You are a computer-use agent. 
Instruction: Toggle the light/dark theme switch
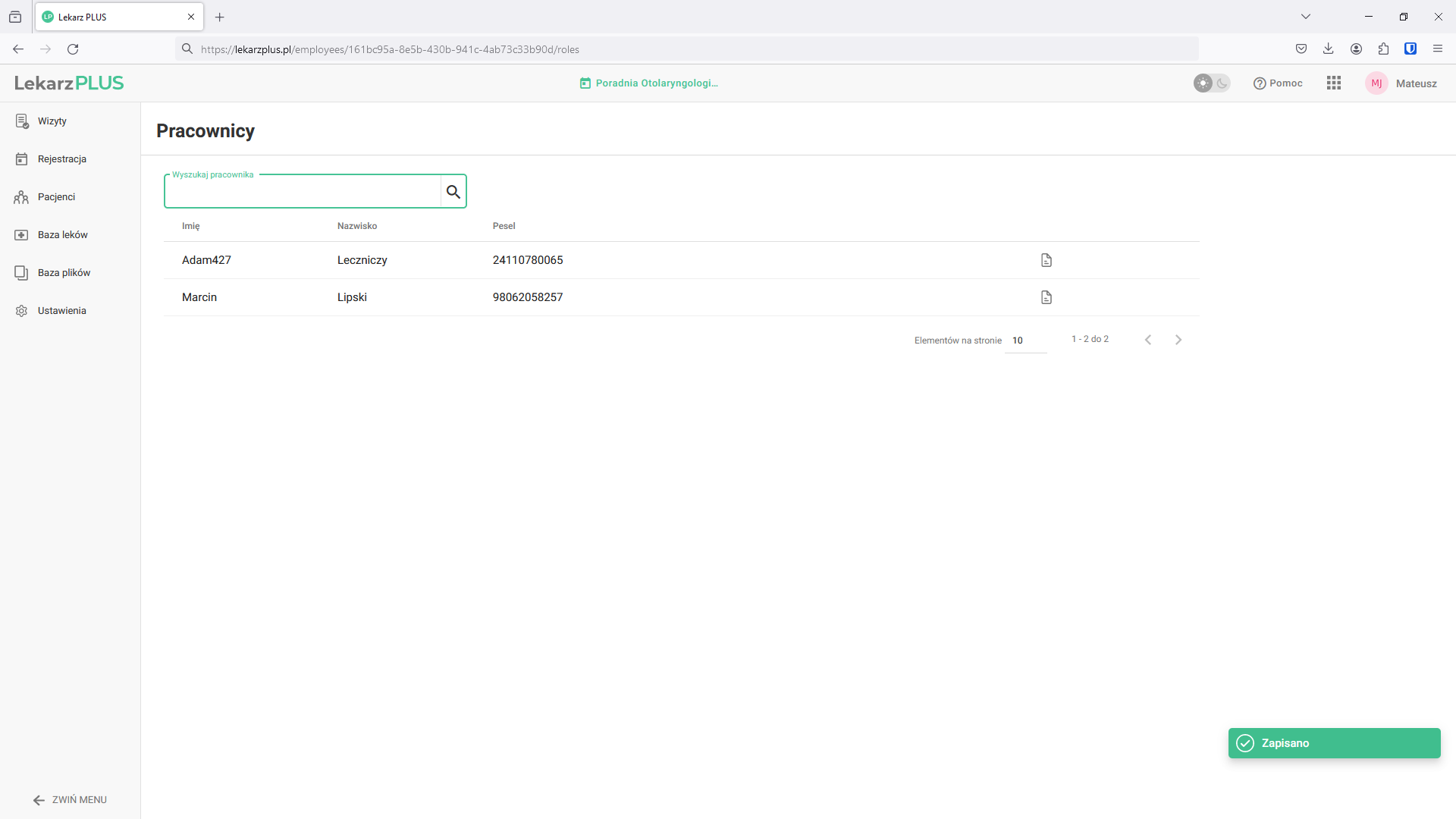(1211, 83)
